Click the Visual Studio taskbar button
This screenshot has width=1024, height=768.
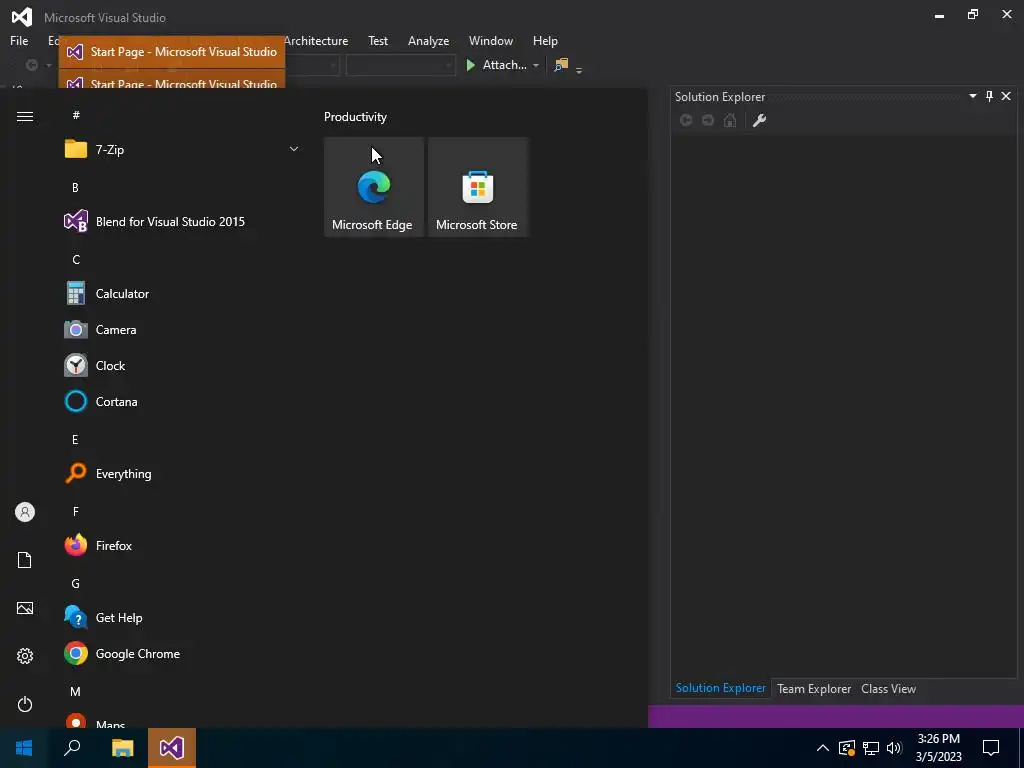tap(172, 748)
